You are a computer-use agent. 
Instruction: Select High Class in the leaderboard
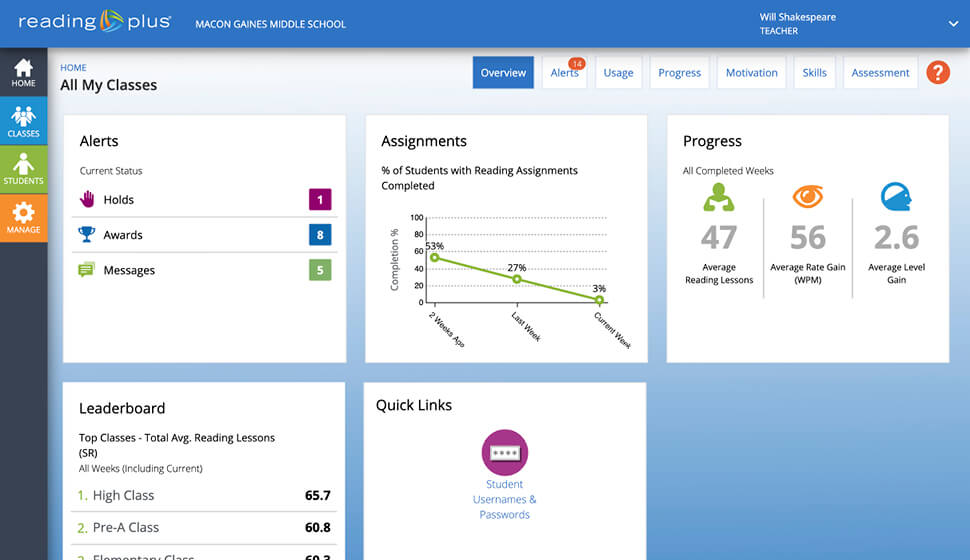point(123,495)
